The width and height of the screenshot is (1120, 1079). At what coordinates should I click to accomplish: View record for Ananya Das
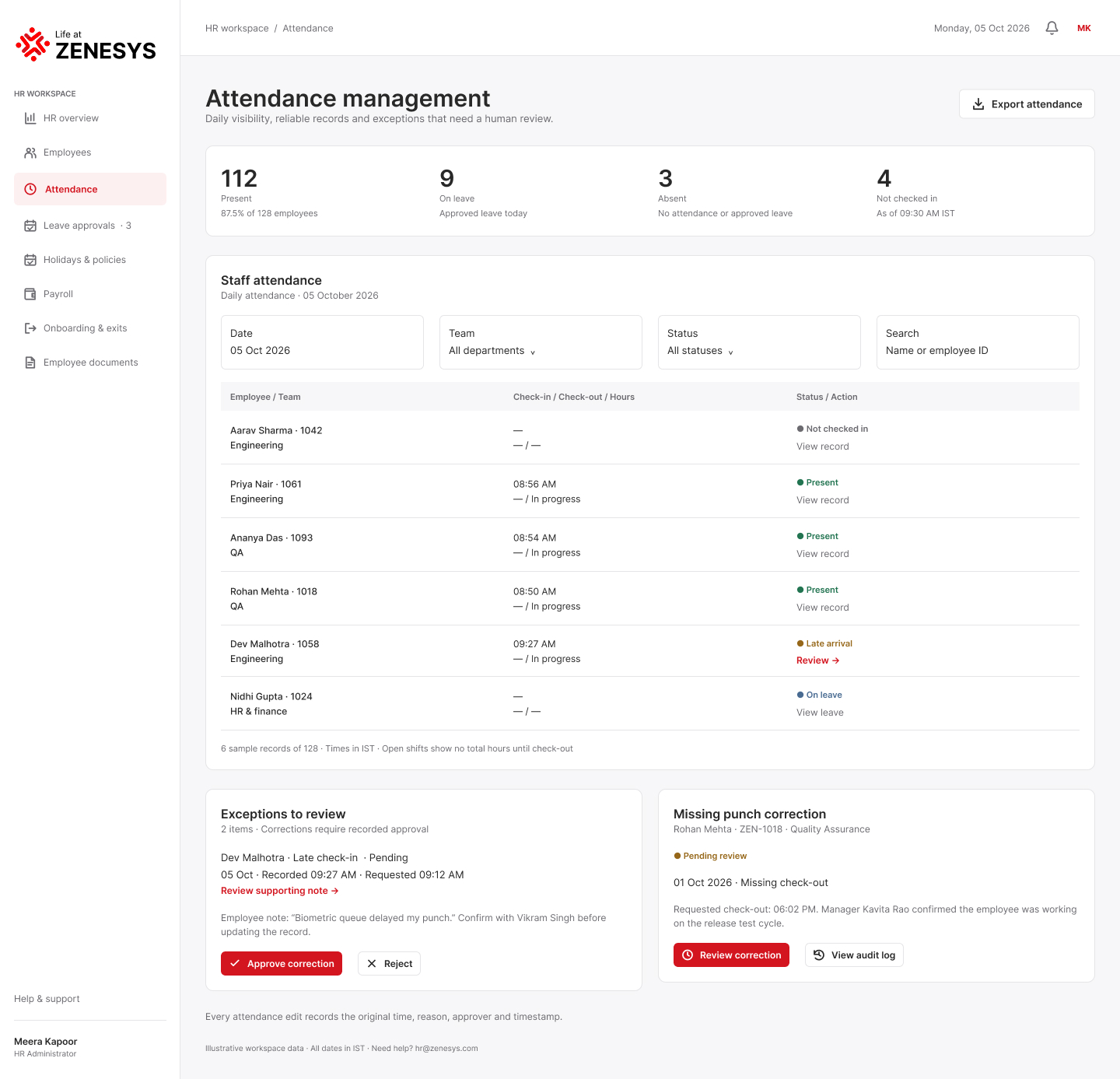pyautogui.click(x=822, y=554)
